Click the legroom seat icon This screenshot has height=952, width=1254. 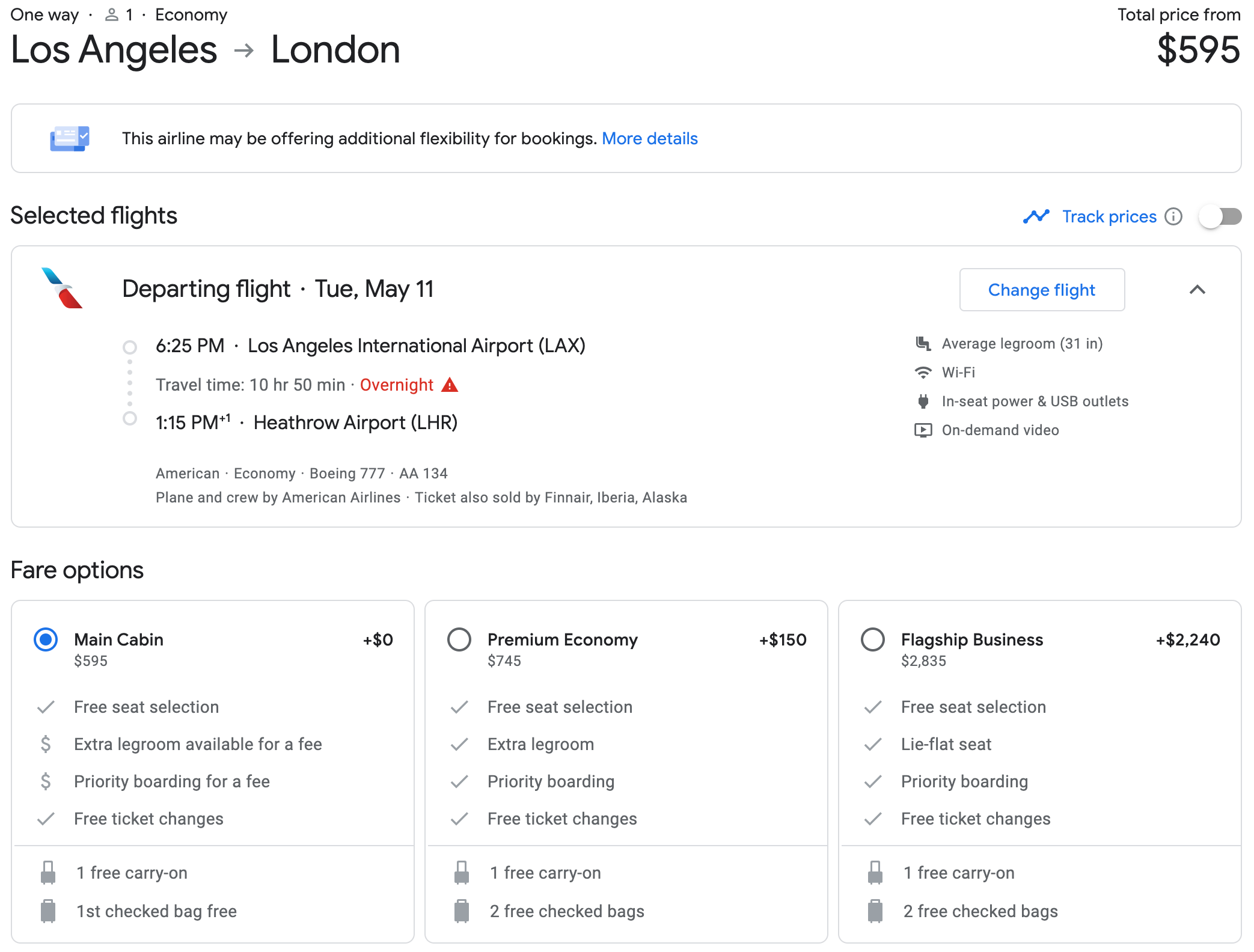923,344
